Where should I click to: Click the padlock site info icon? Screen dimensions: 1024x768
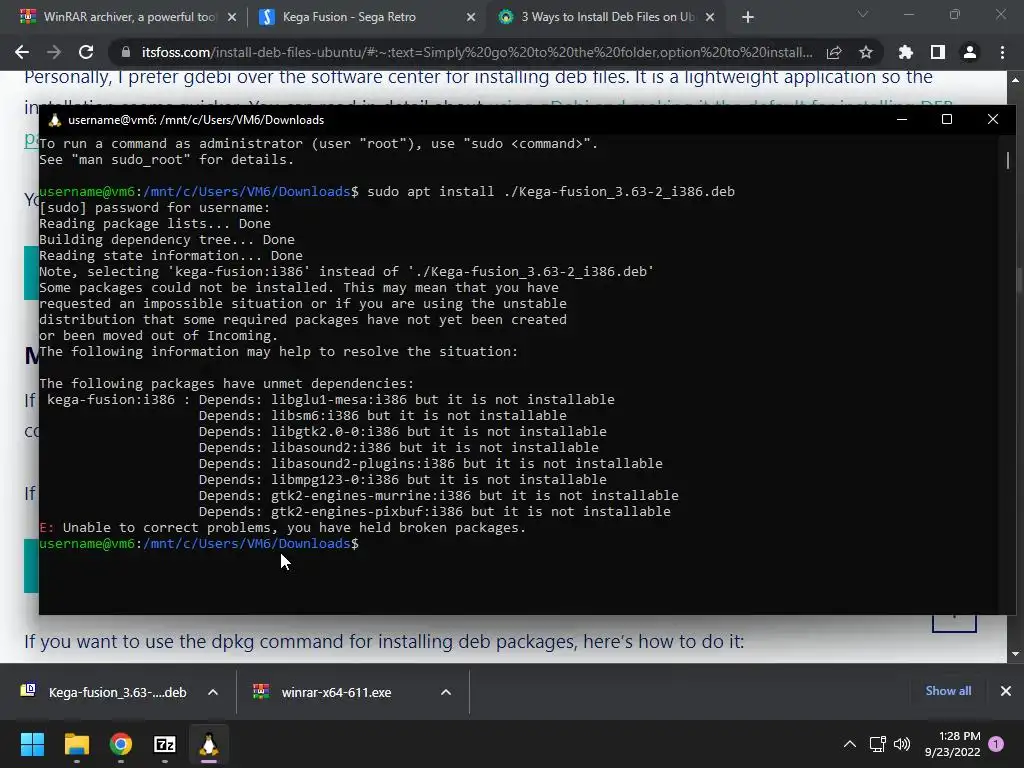126,52
